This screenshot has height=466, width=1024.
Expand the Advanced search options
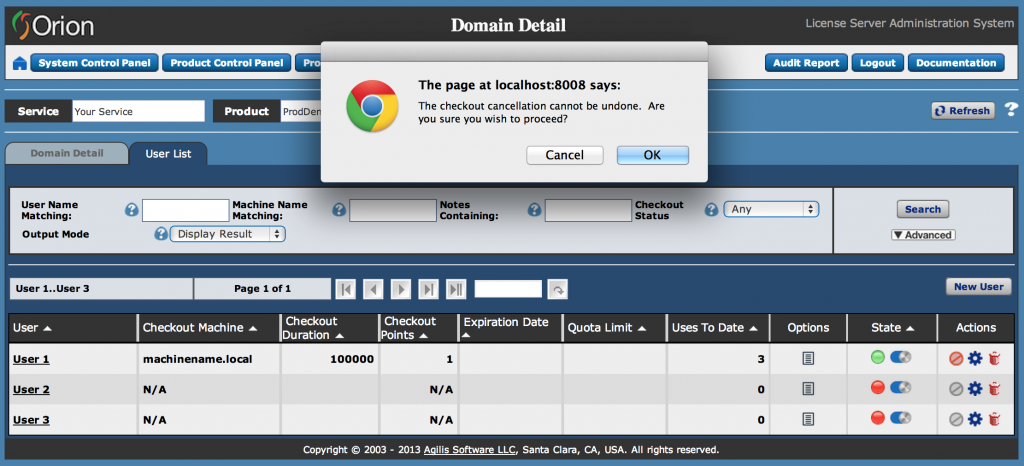point(923,235)
